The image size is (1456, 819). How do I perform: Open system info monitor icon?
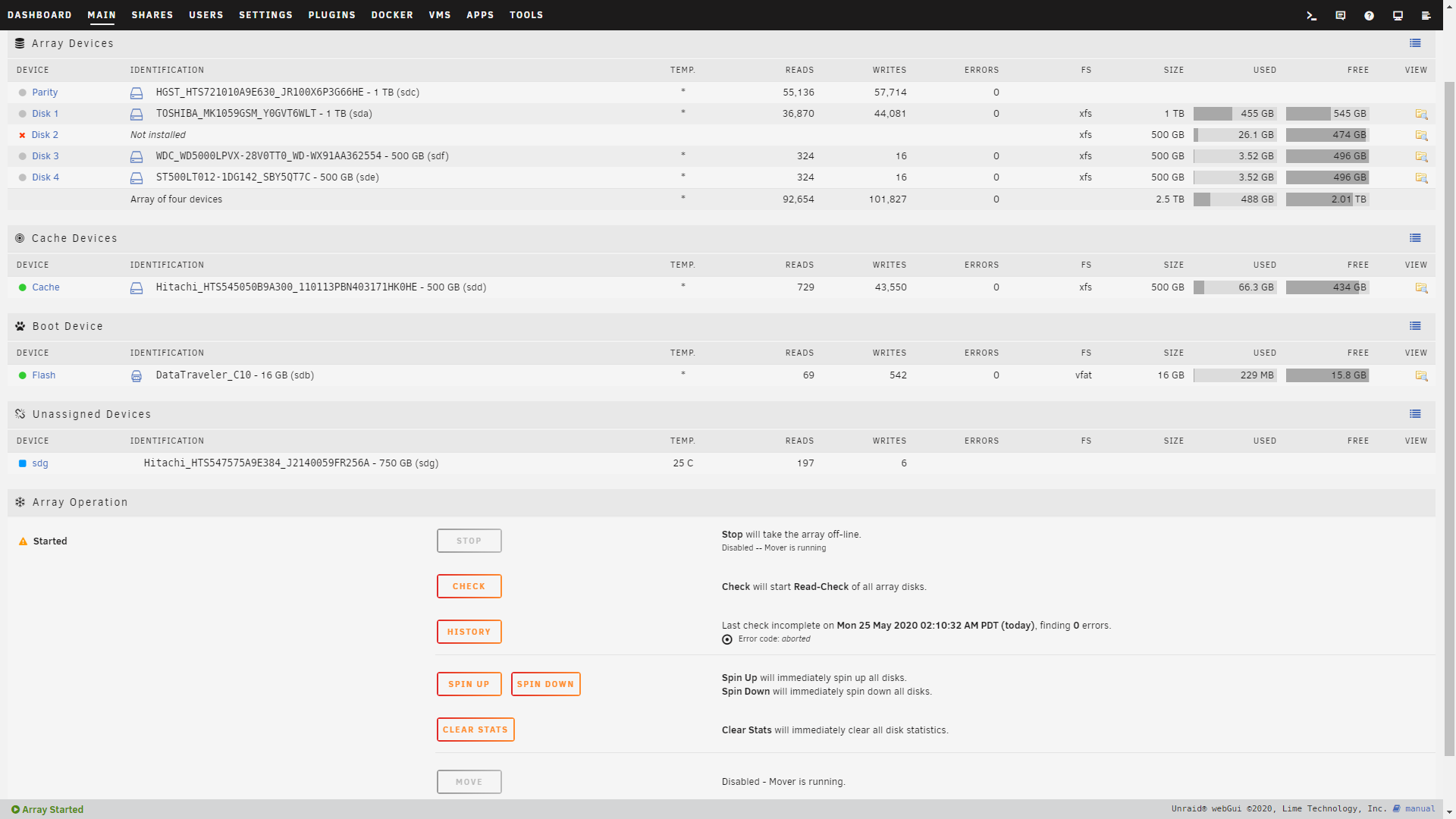(x=1398, y=15)
